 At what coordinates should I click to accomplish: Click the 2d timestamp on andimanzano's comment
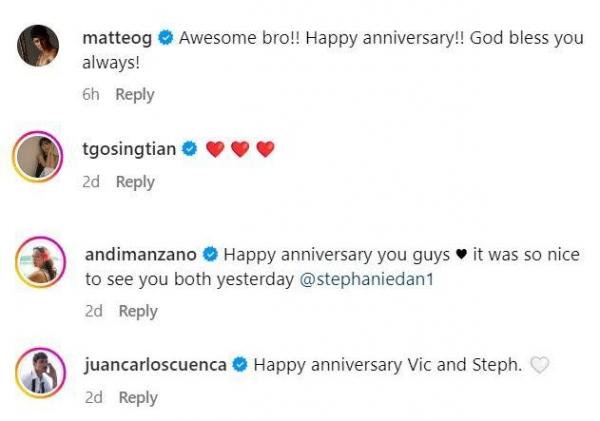[94, 311]
